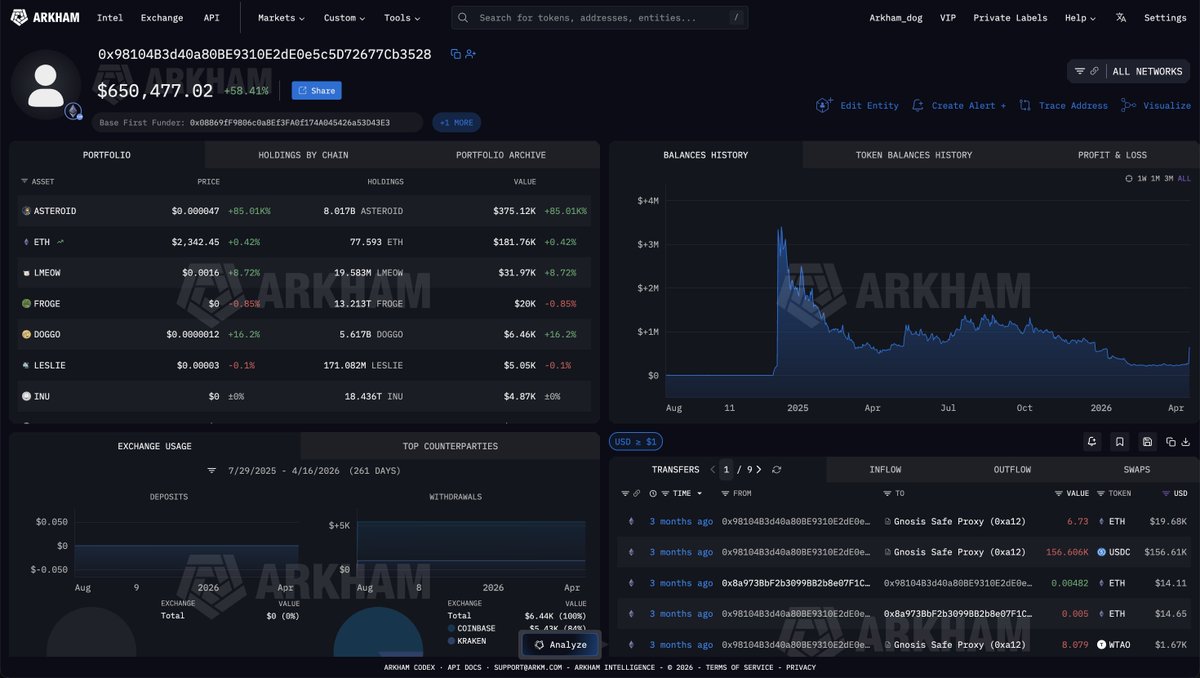Click the blue Share button
The image size is (1200, 678).
point(316,90)
